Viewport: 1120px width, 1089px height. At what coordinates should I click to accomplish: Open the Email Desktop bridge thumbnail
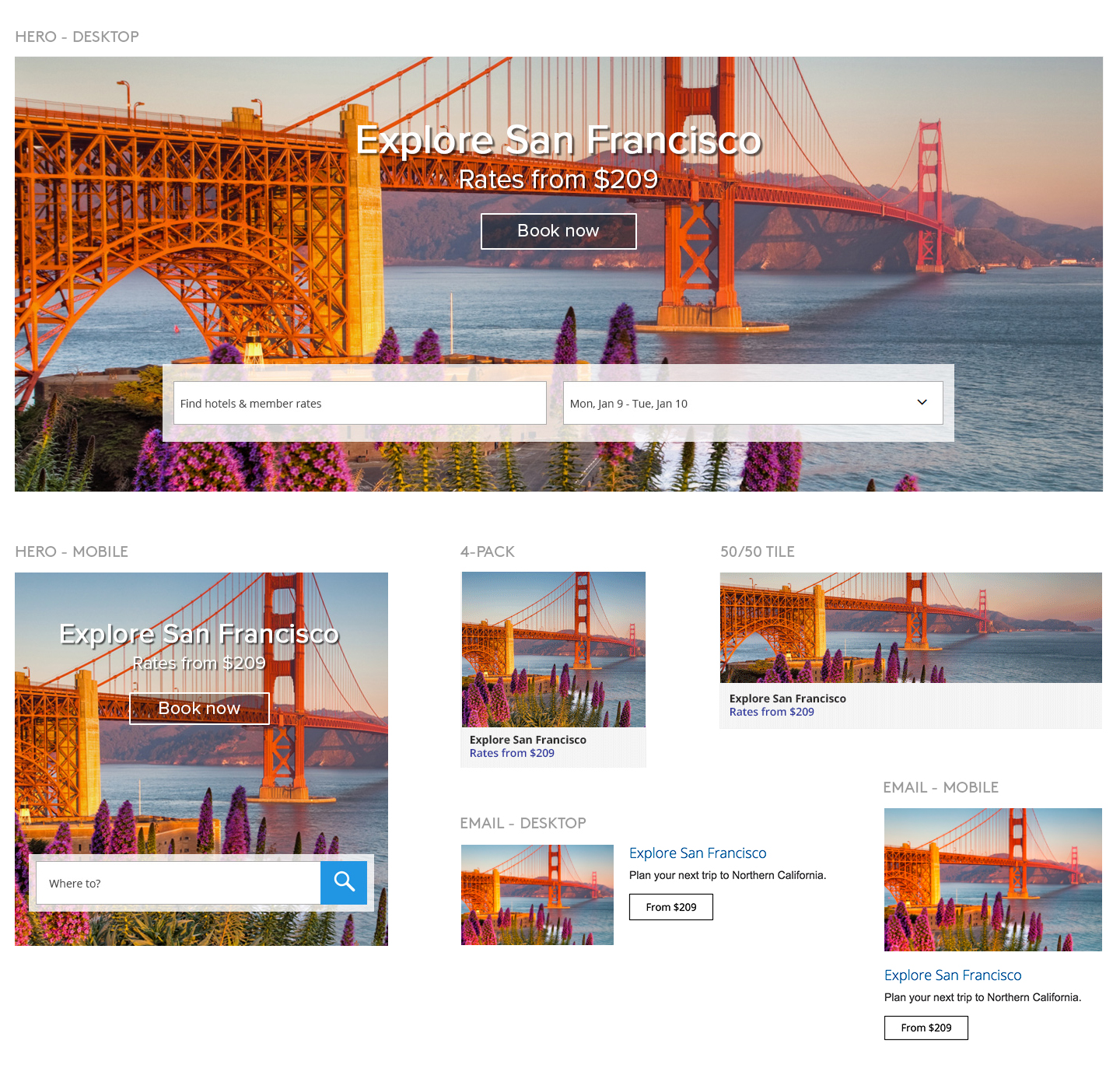[x=537, y=895]
